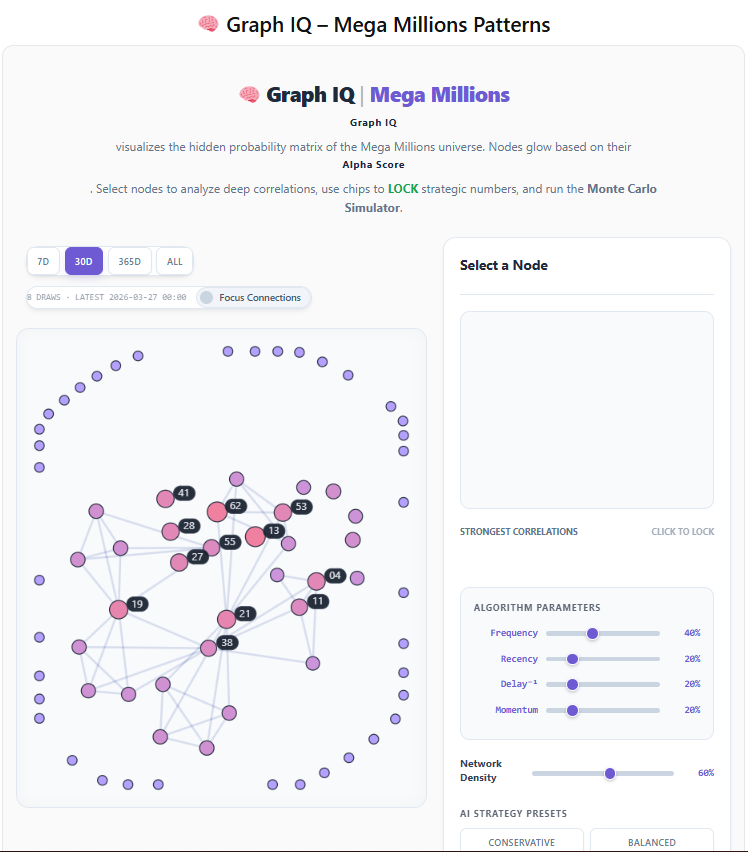Select node 27 in the network

(x=179, y=562)
